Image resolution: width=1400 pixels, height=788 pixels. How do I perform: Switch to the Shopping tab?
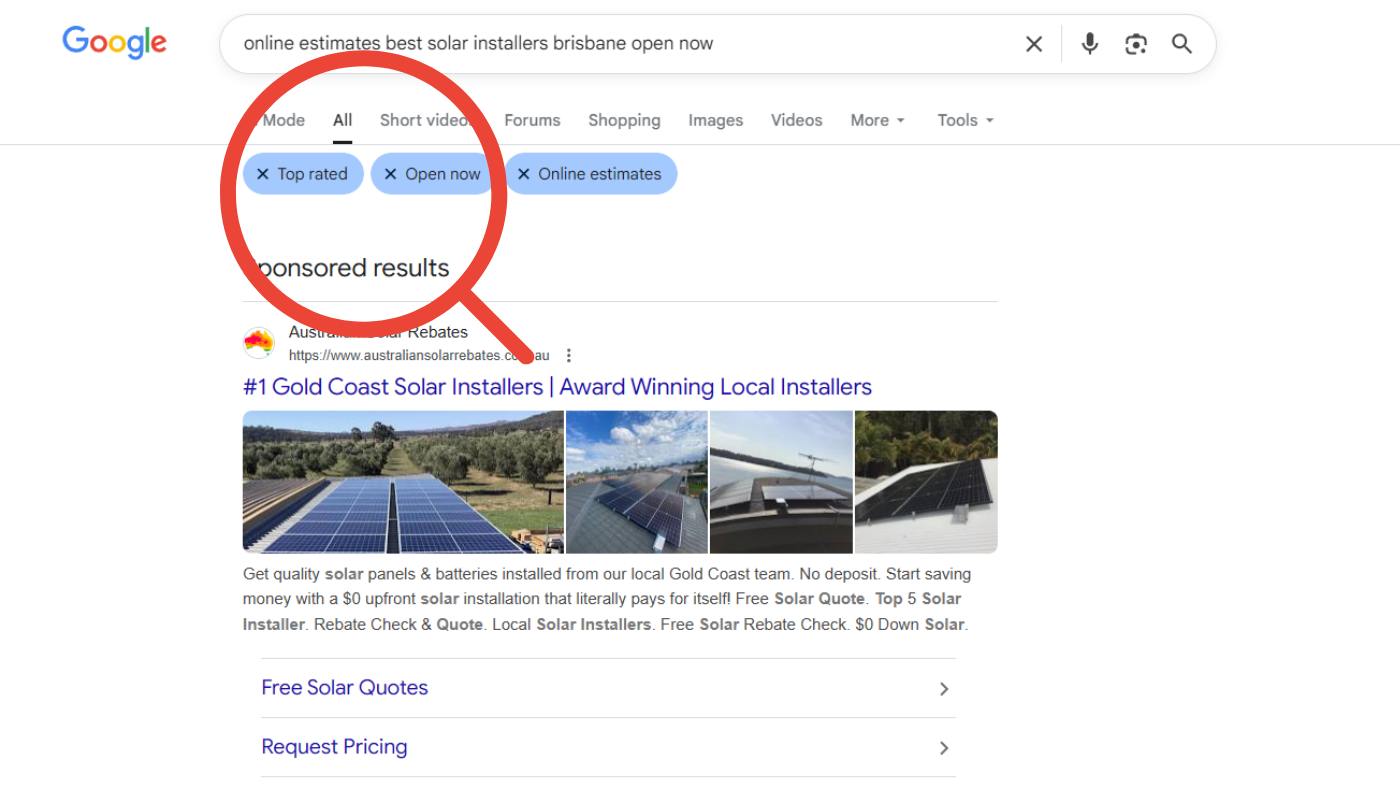pyautogui.click(x=624, y=120)
